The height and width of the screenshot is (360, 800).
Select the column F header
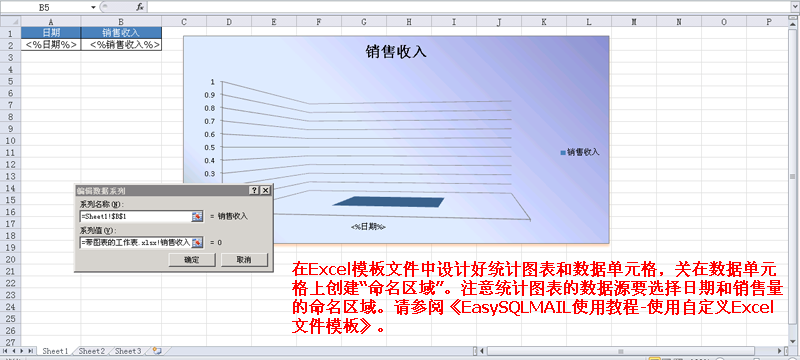[x=319, y=22]
